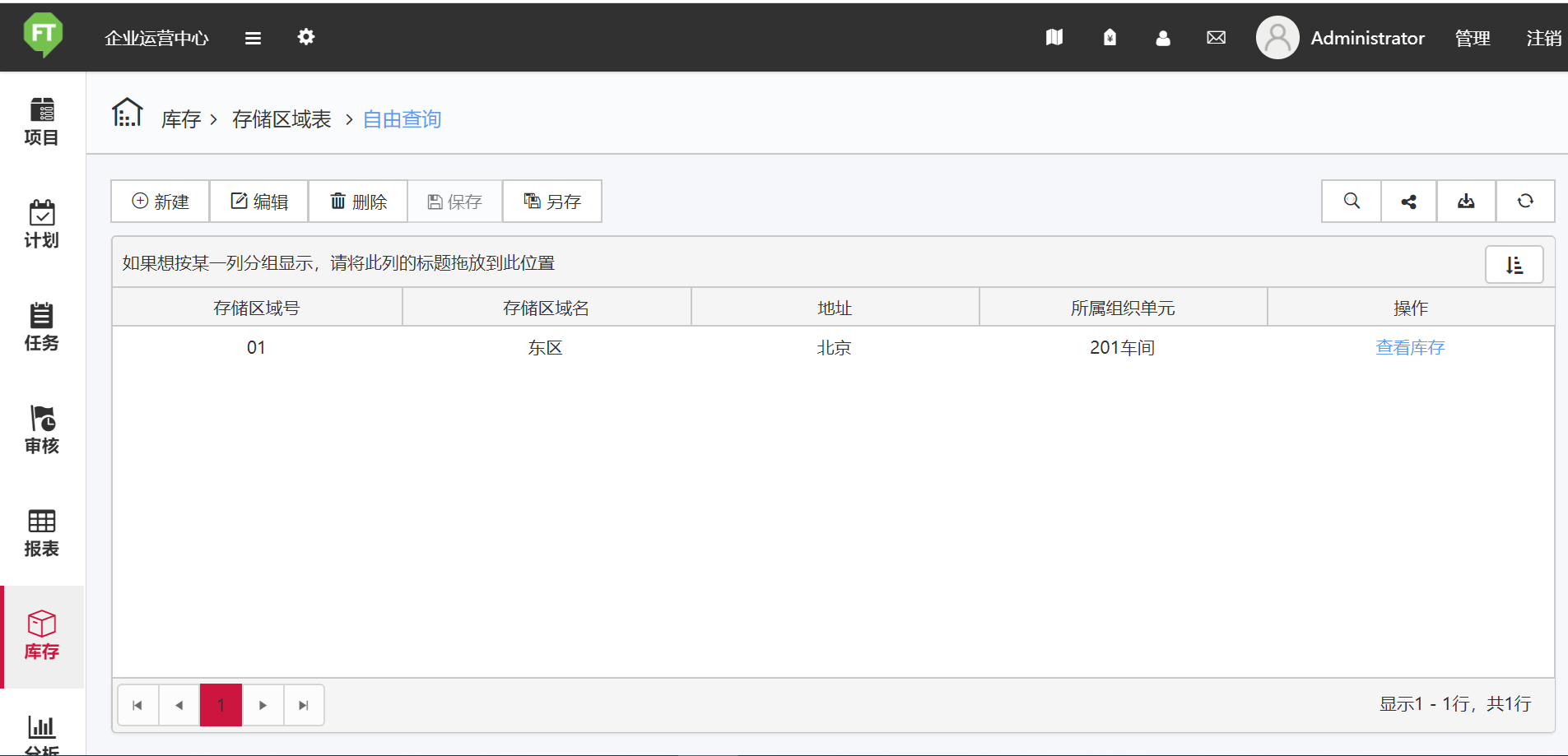Open the sort order button
This screenshot has width=1568, height=756.
click(x=1514, y=265)
